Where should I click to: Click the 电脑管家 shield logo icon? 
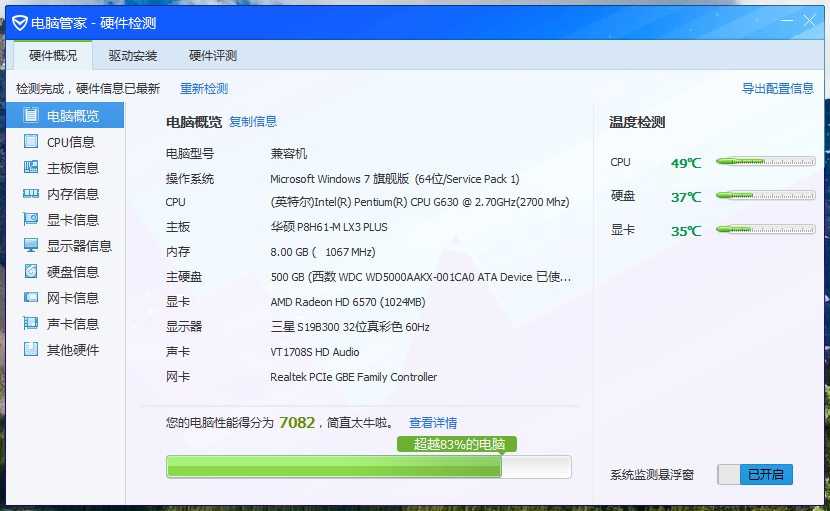tap(20, 23)
